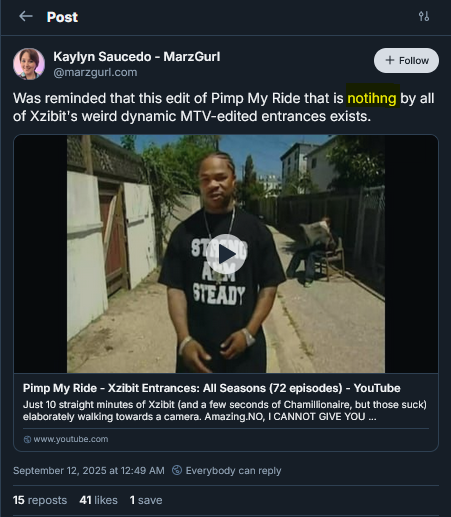Click the link card description text
Screen dimensions: 451x517
[225, 411]
